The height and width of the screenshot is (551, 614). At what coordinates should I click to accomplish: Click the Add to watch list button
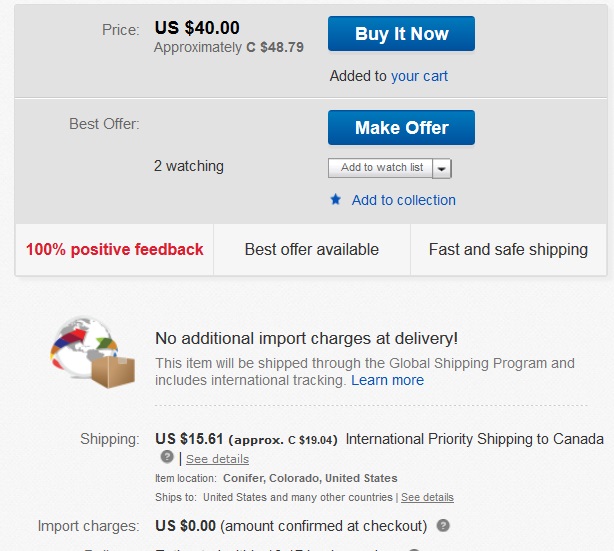381,168
